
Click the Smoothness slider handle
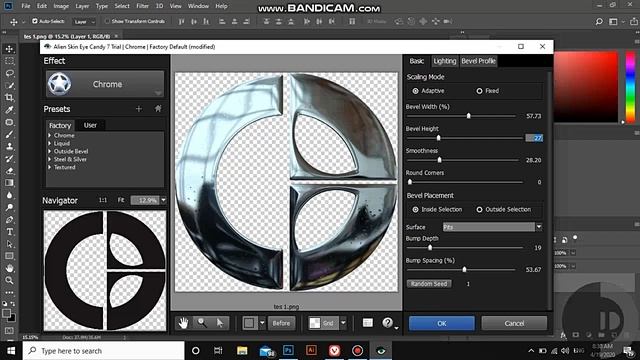[440, 160]
